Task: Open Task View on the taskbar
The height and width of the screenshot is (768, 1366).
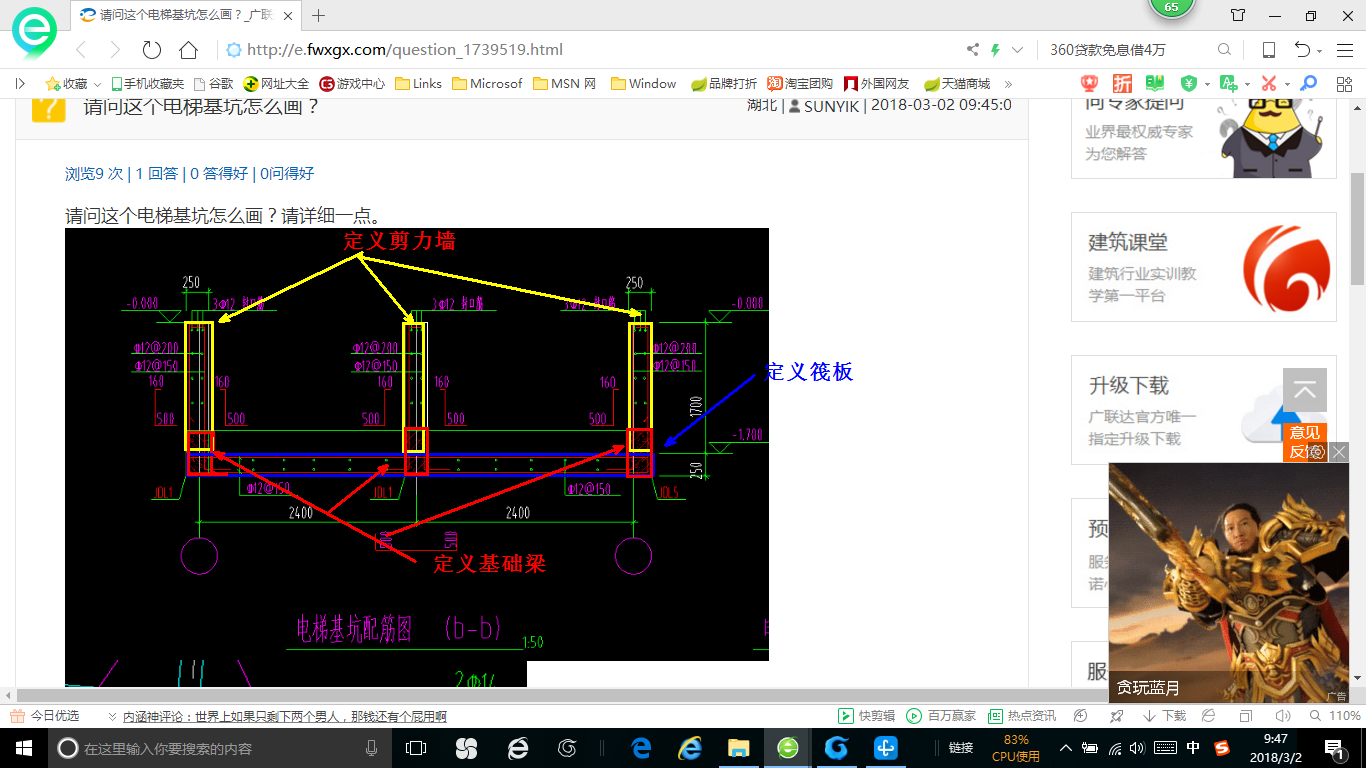Action: (x=416, y=748)
